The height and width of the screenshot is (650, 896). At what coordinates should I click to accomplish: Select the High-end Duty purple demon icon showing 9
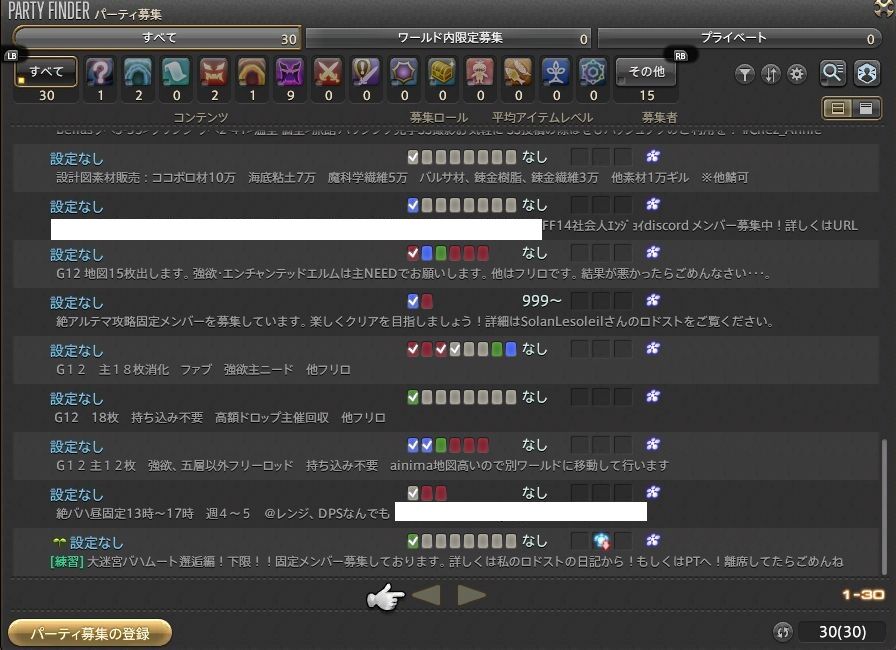290,72
